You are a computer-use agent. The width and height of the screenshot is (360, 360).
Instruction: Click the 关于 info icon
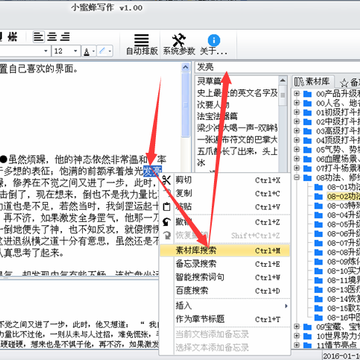214,40
